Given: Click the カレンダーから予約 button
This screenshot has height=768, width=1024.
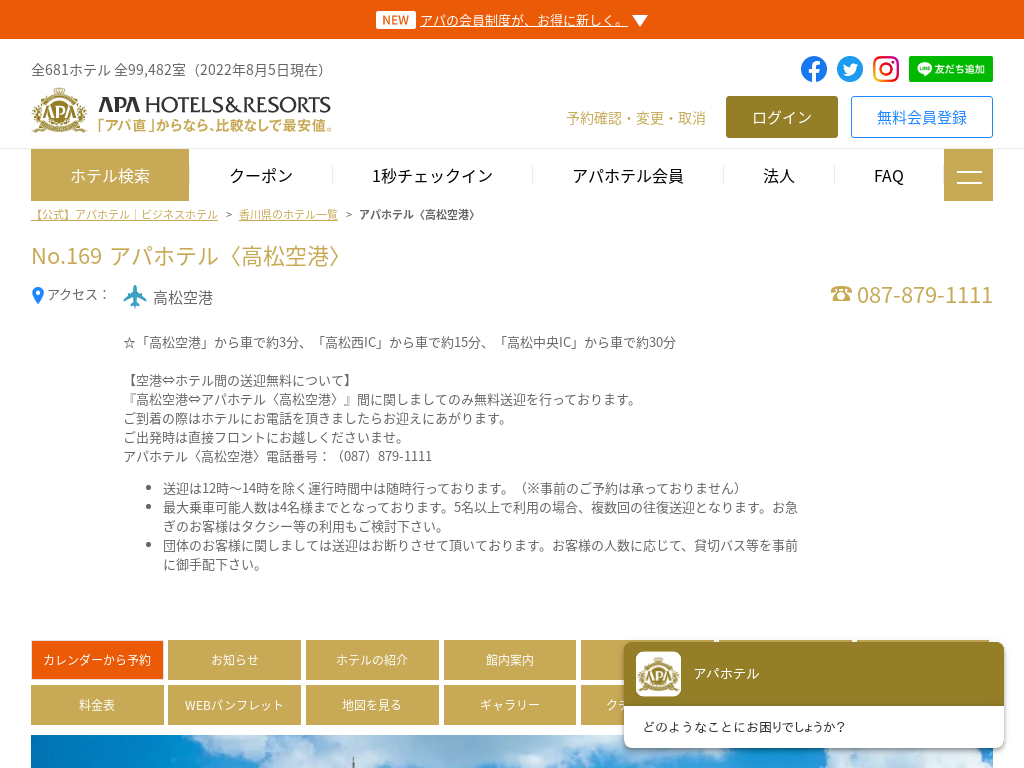Looking at the screenshot, I should (x=97, y=660).
